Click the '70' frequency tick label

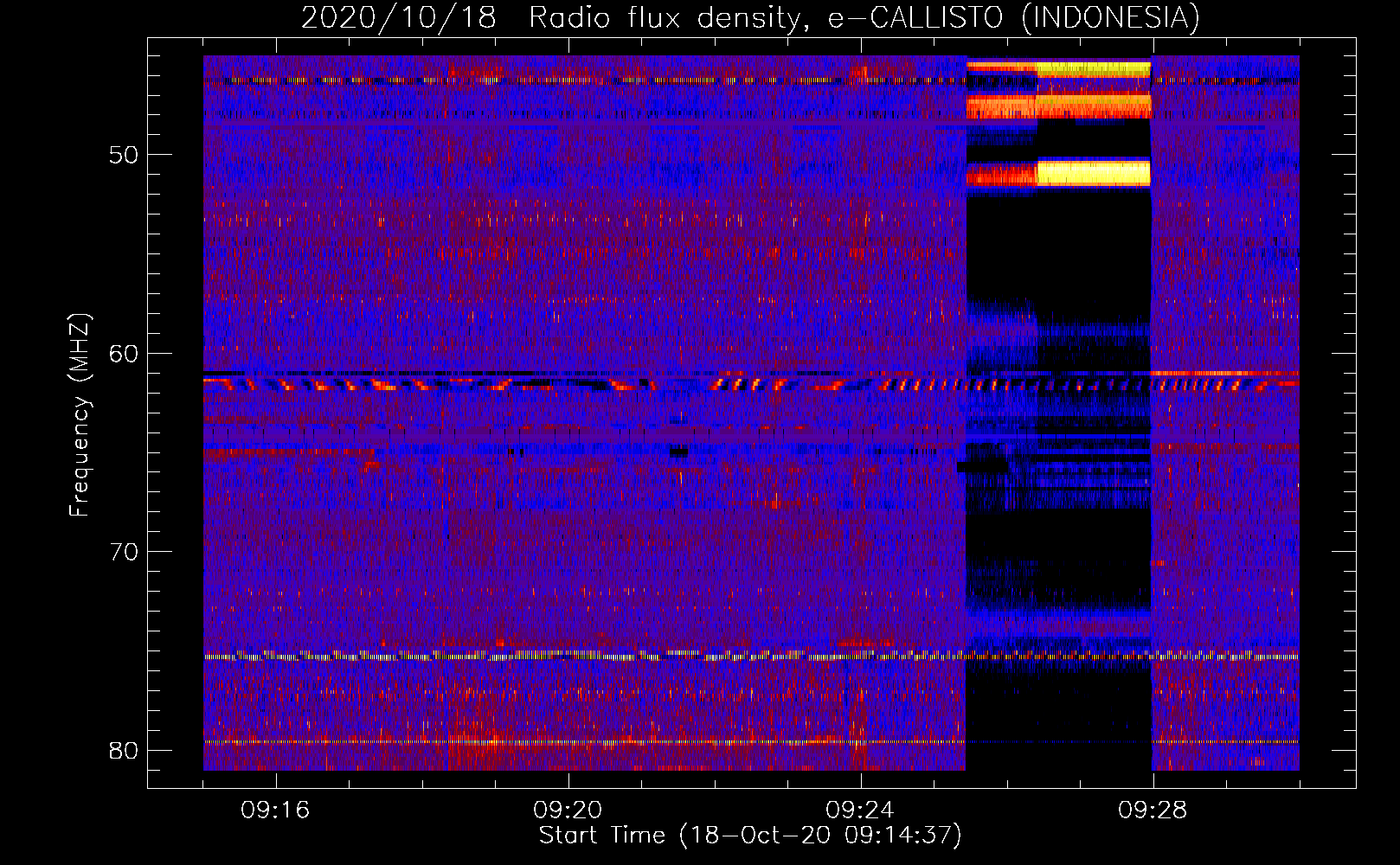124,552
